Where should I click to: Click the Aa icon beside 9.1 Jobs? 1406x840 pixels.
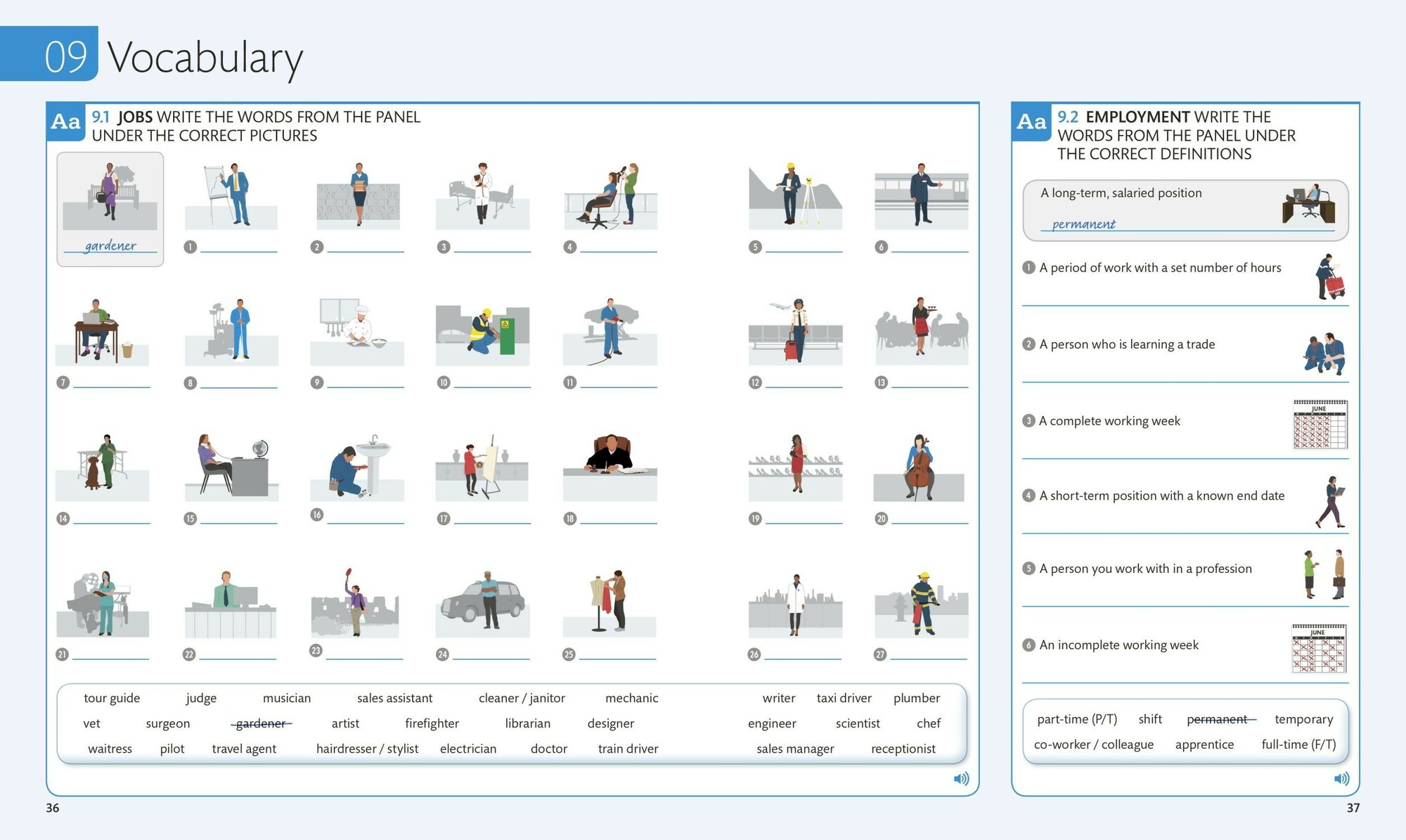[66, 122]
